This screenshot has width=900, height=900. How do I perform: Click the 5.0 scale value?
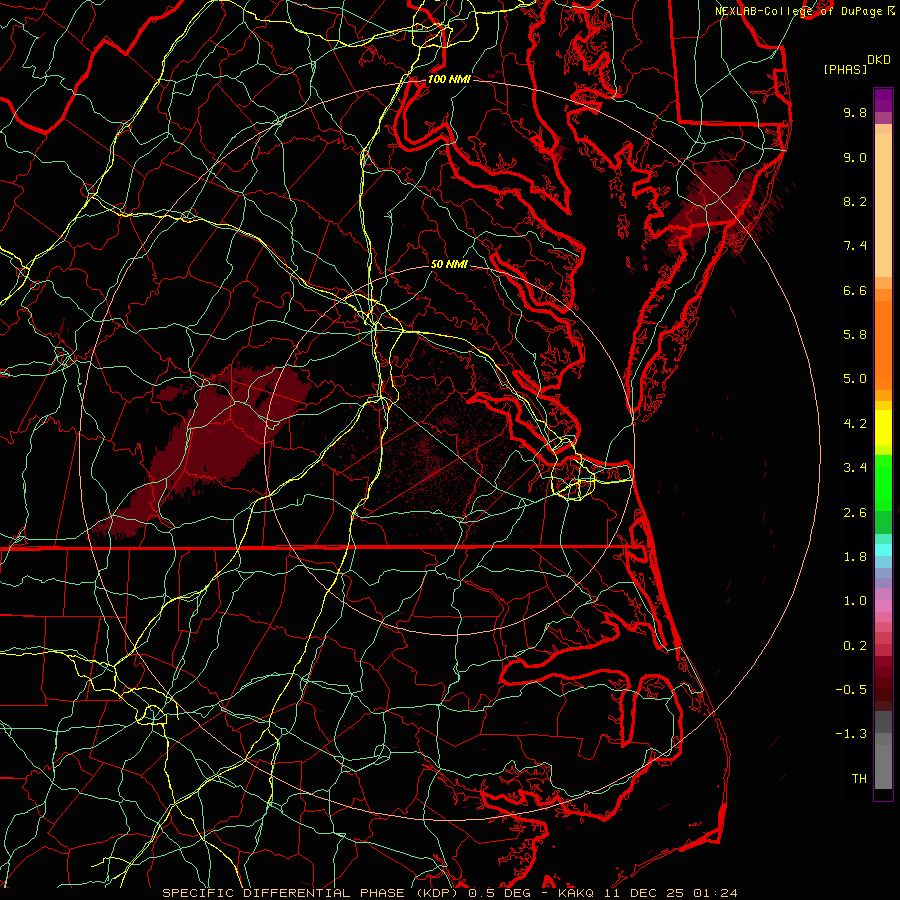(x=855, y=379)
